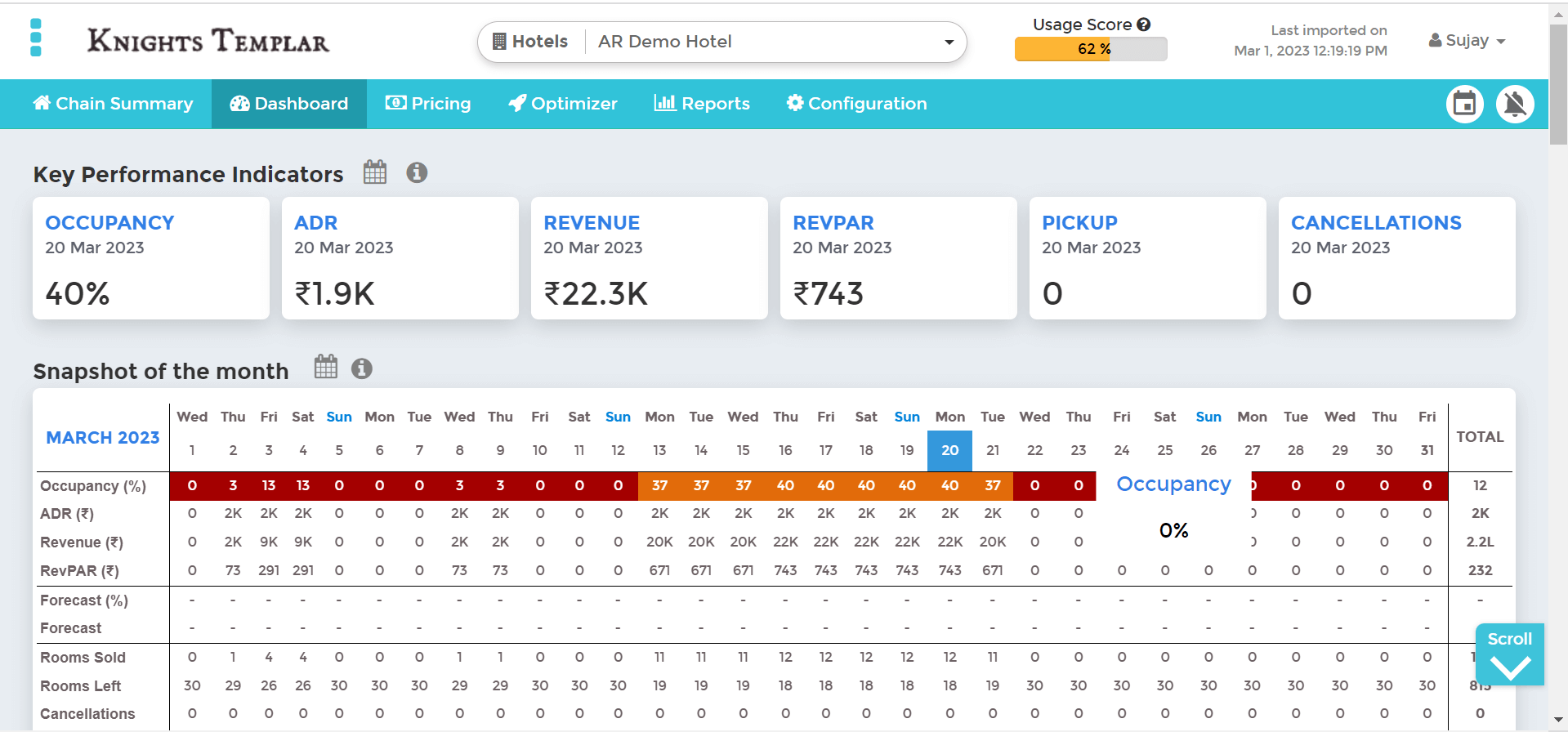Click the MARCH 2023 month label
Viewport: 1568px width, 732px height.
pos(103,438)
